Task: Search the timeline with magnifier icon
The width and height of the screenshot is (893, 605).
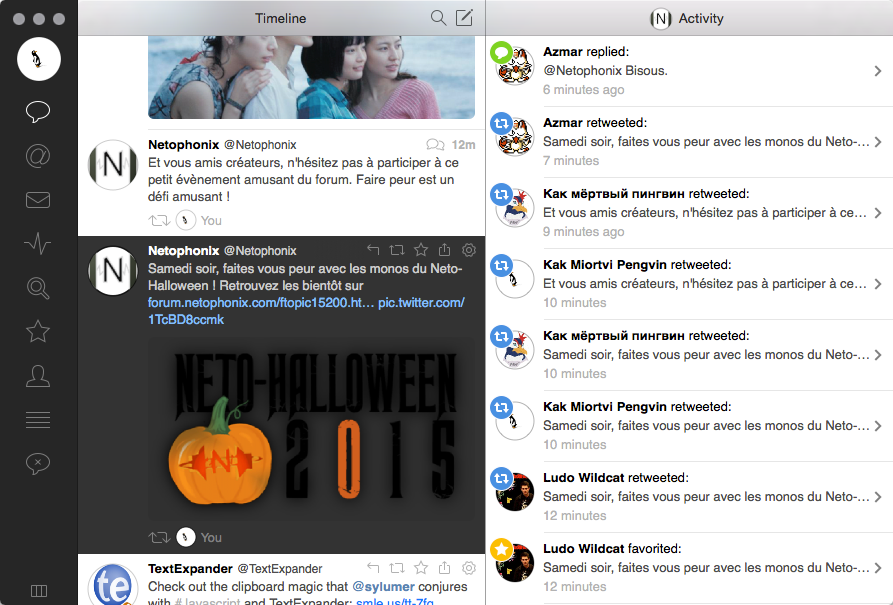Action: point(438,18)
